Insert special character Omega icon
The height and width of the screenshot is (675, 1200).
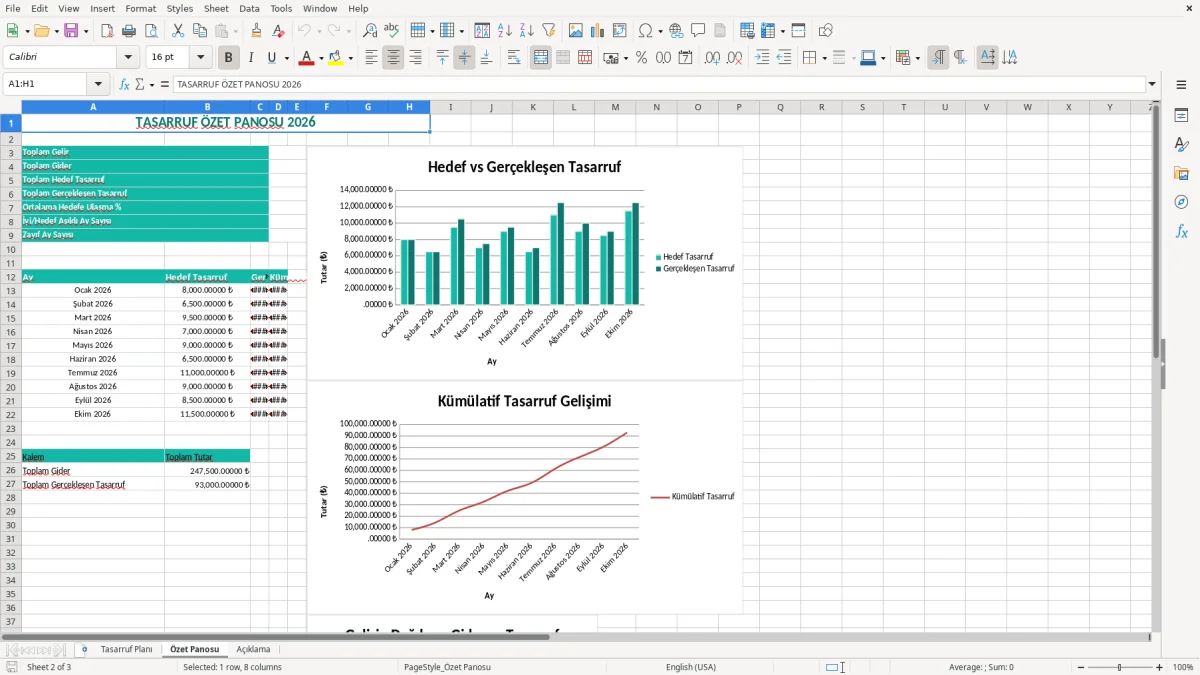click(x=645, y=31)
